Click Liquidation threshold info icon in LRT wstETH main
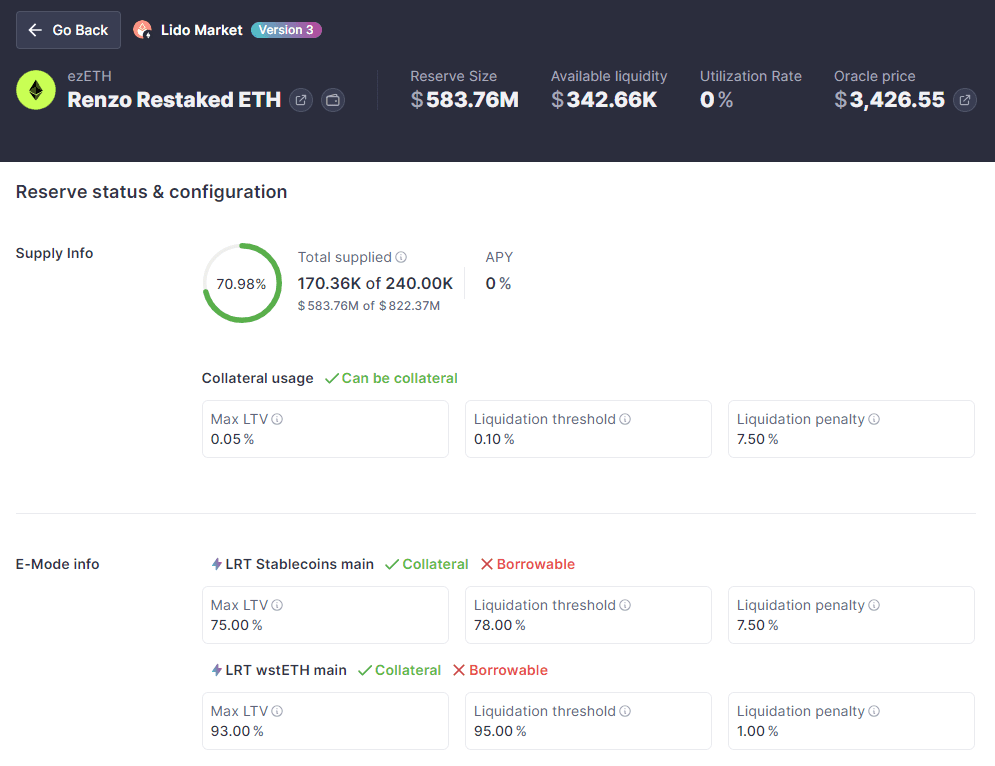 625,711
